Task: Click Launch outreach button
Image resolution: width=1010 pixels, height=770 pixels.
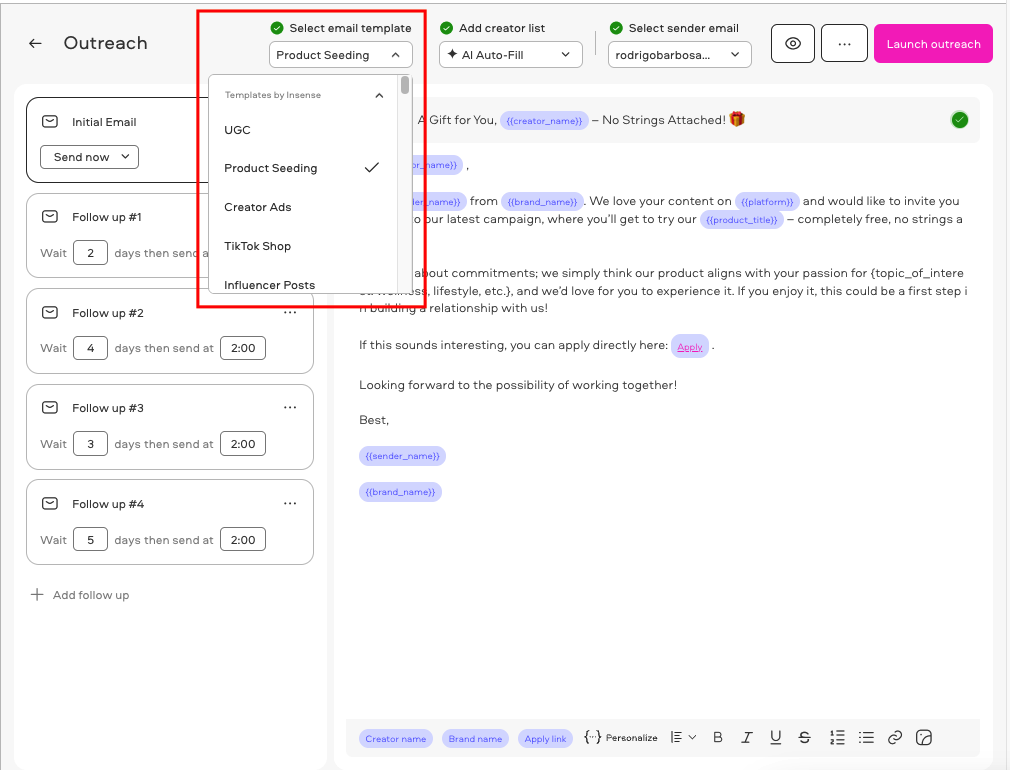Action: point(933,44)
